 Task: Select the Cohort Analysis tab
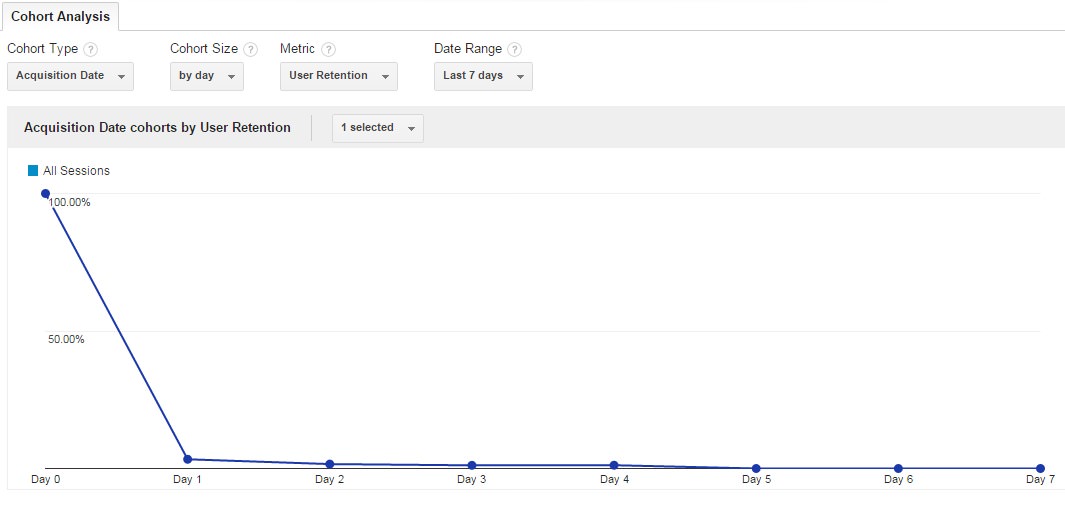pyautogui.click(x=60, y=17)
